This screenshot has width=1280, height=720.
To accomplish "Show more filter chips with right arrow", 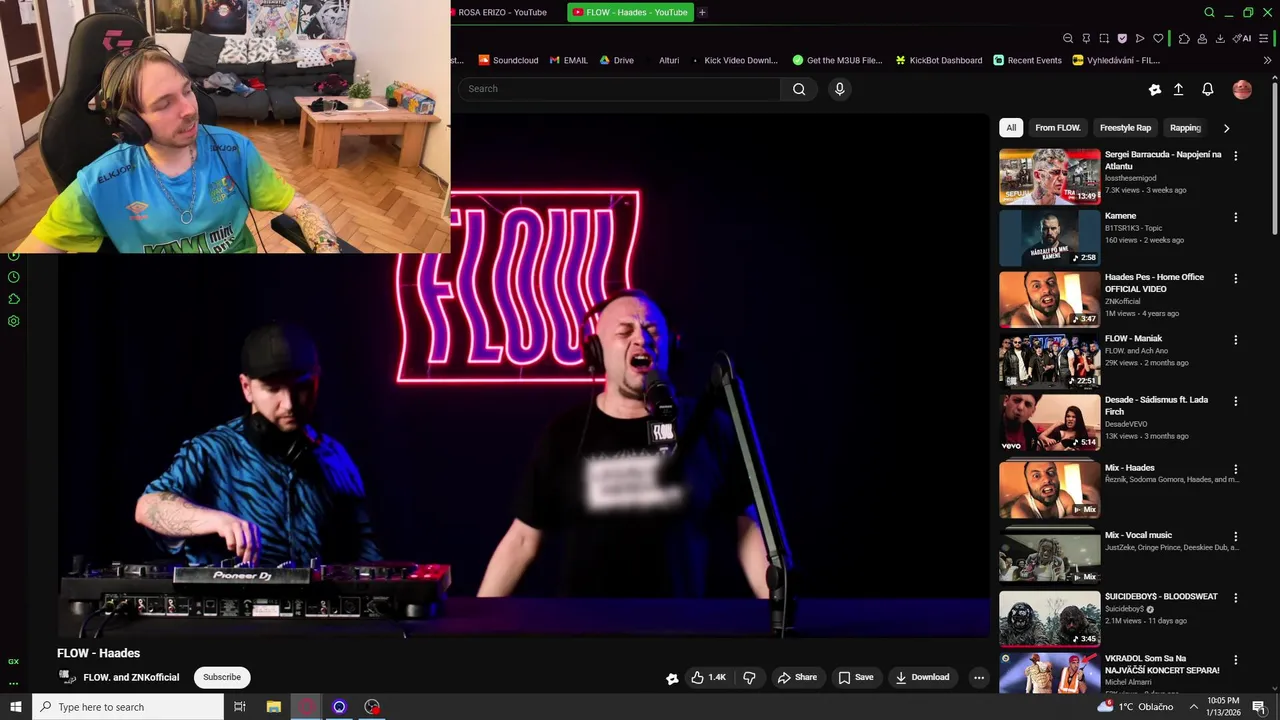I will coord(1226,128).
